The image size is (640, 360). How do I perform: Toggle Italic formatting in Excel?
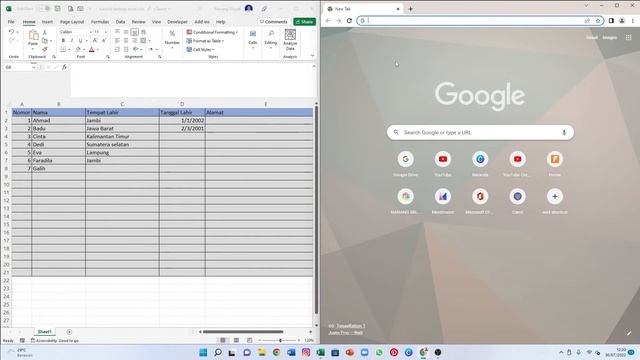(72, 40)
